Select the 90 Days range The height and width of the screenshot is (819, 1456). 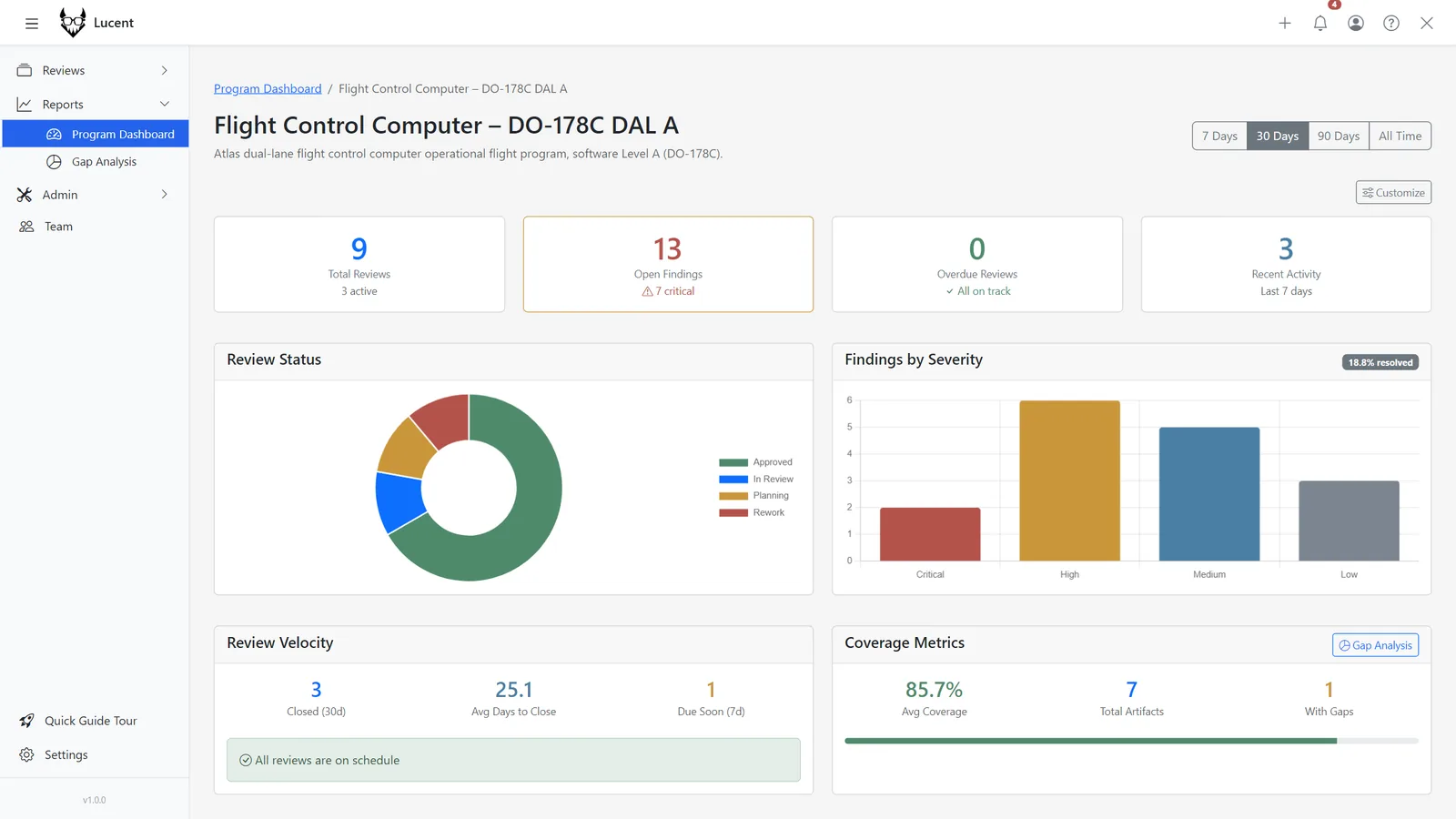[x=1339, y=136]
